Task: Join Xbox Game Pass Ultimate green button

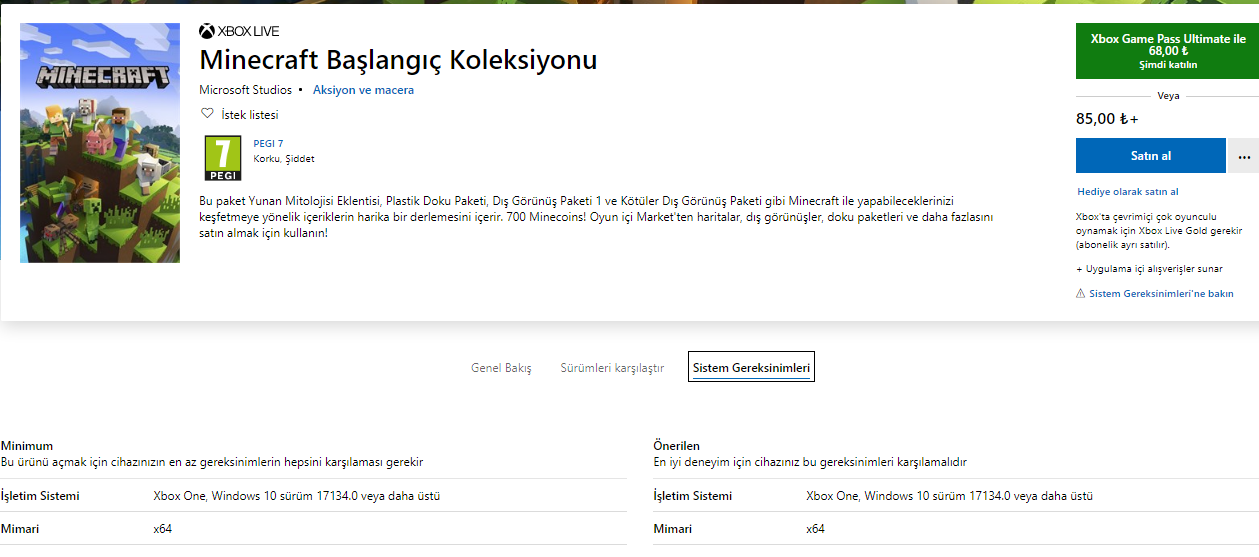Action: coord(1168,51)
